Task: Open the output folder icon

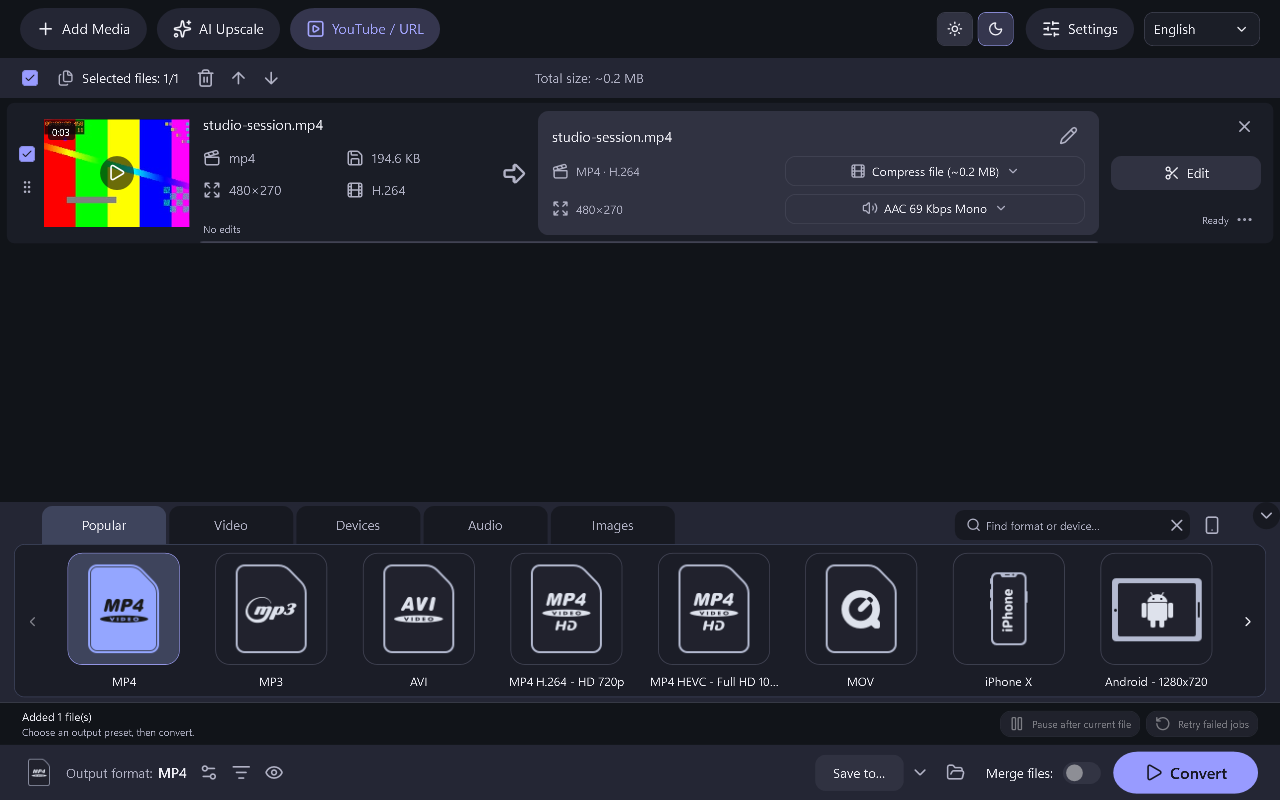Action: [955, 773]
